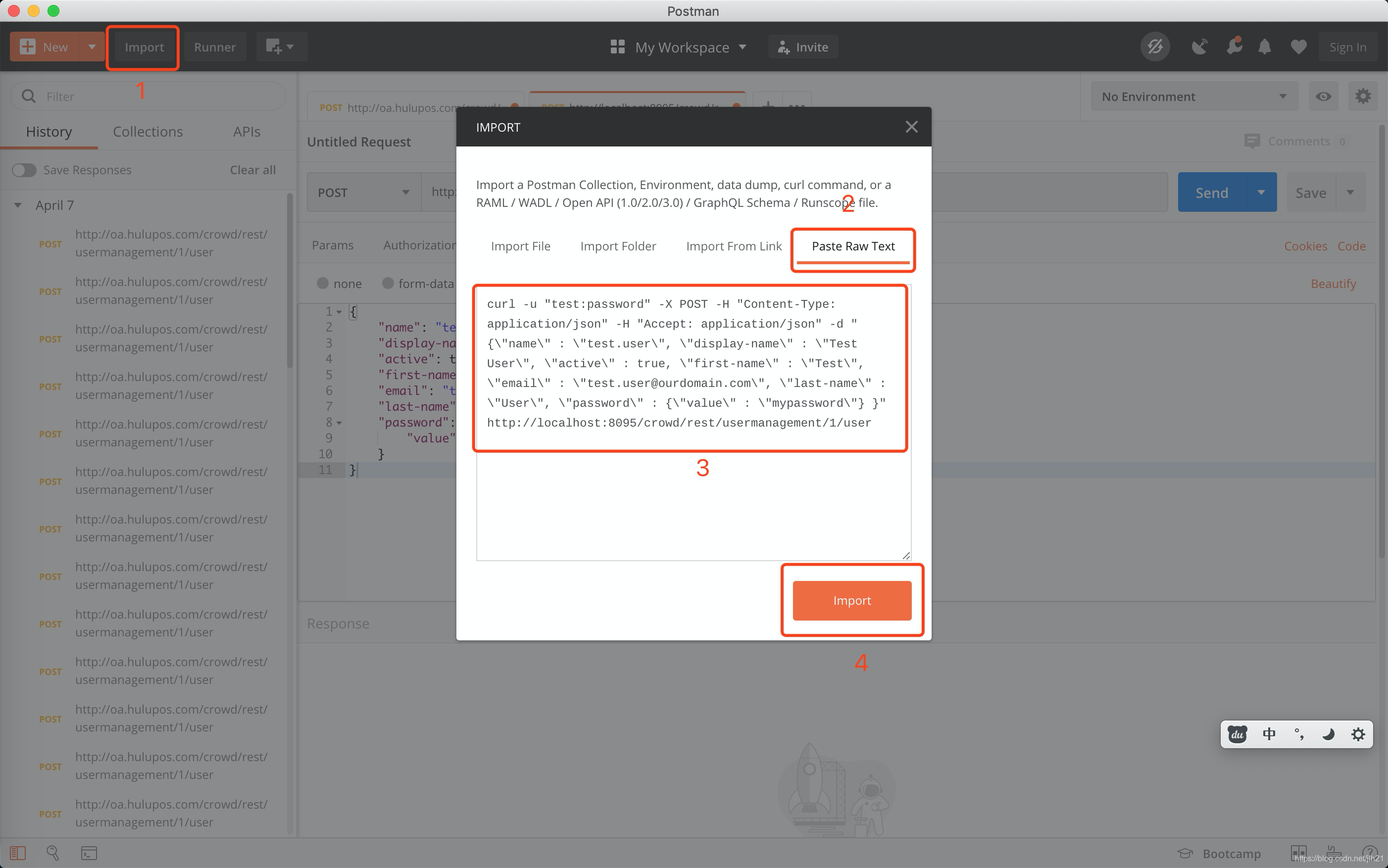Open the wrench settings icon

point(1234,47)
